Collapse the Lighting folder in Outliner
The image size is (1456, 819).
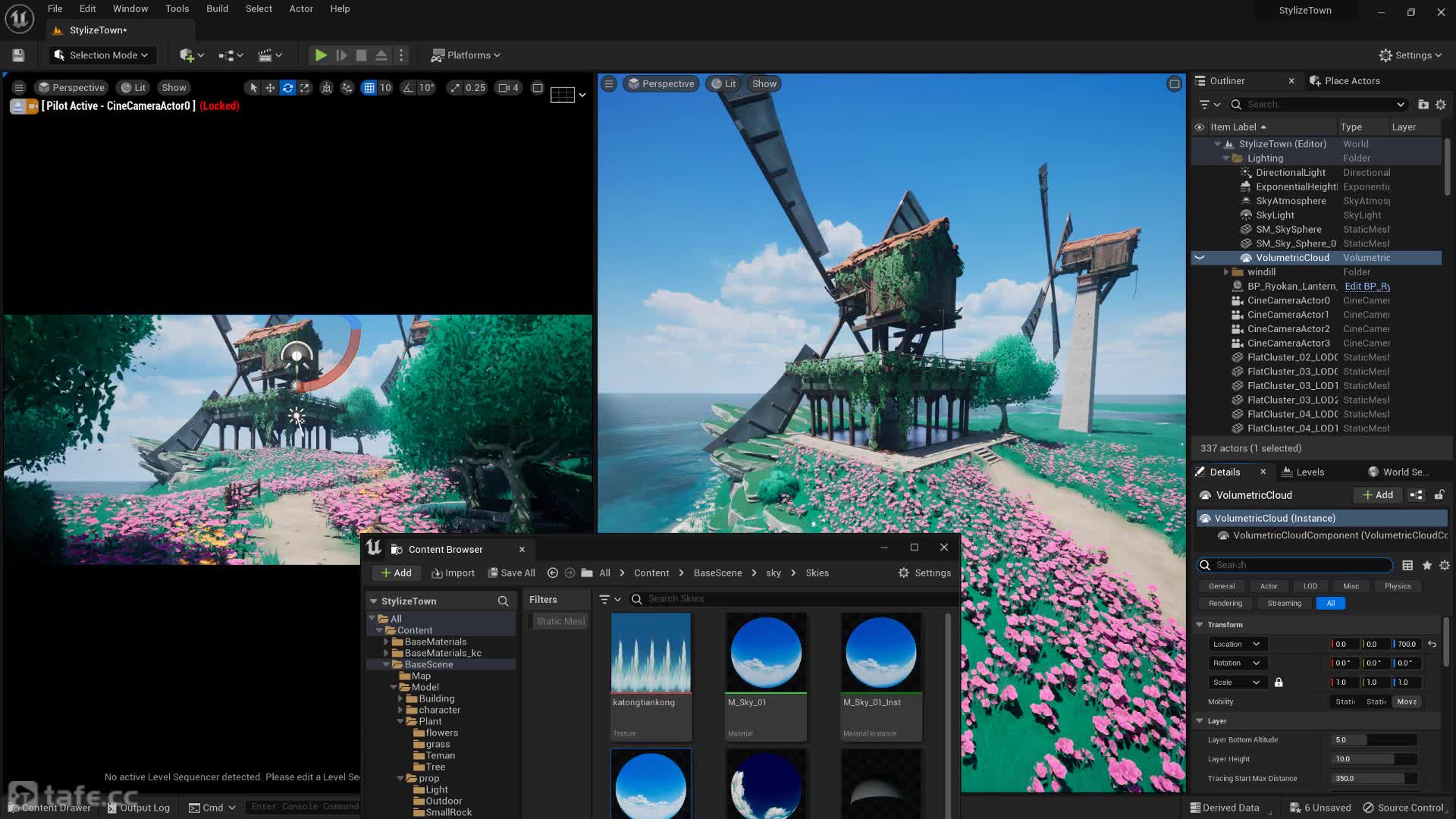[x=1226, y=158]
